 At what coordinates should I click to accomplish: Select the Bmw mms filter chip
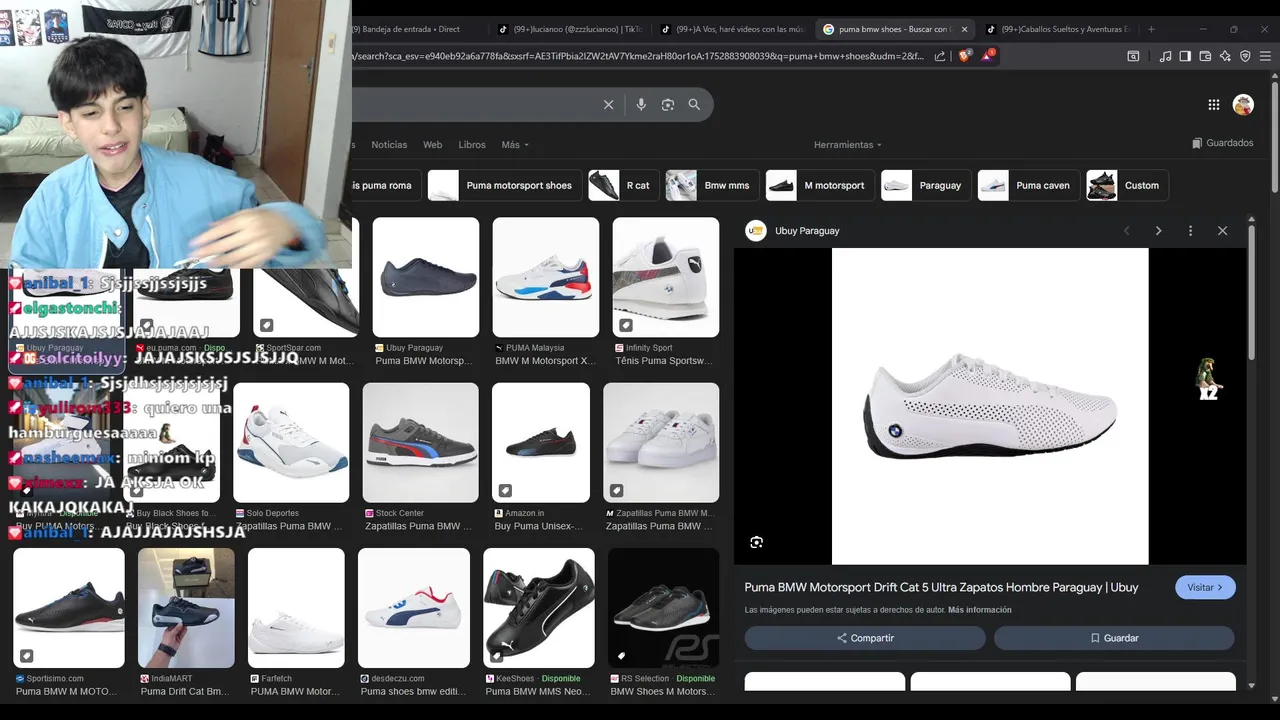point(712,185)
